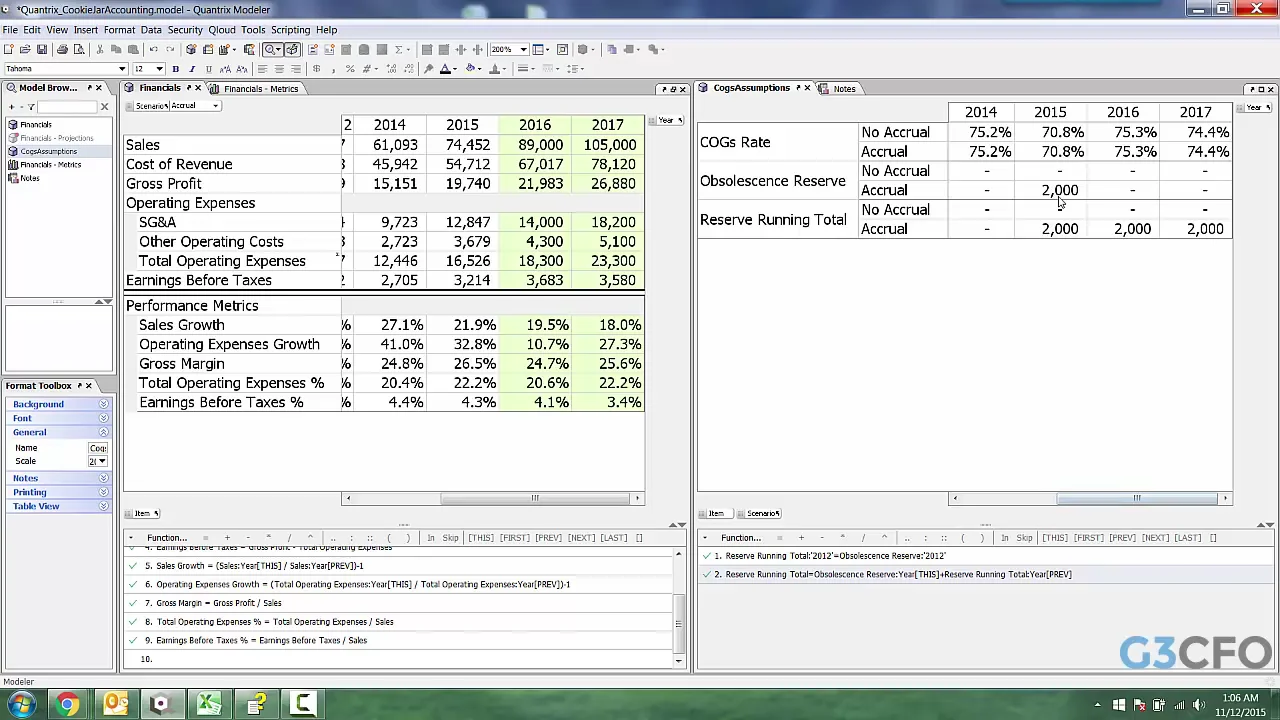Open the font size 12 dropdown
1280x720 pixels.
pyautogui.click(x=159, y=69)
